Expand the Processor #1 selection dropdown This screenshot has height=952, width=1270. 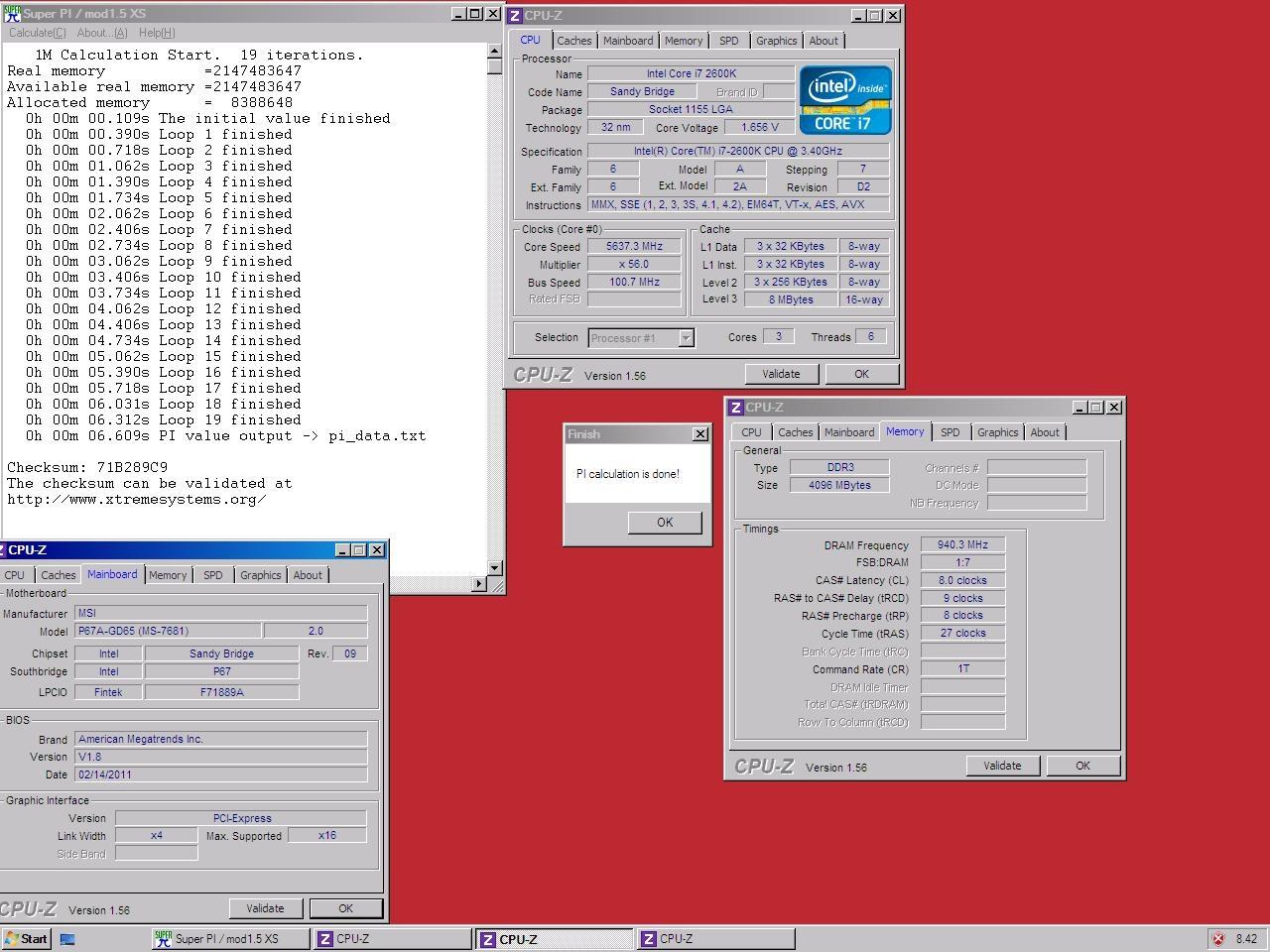686,338
